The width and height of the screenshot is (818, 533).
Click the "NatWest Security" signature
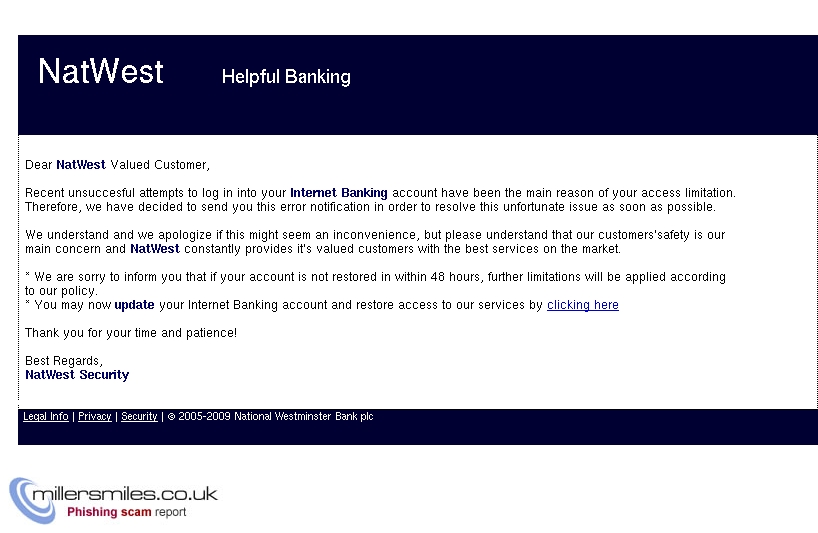pyautogui.click(x=77, y=375)
